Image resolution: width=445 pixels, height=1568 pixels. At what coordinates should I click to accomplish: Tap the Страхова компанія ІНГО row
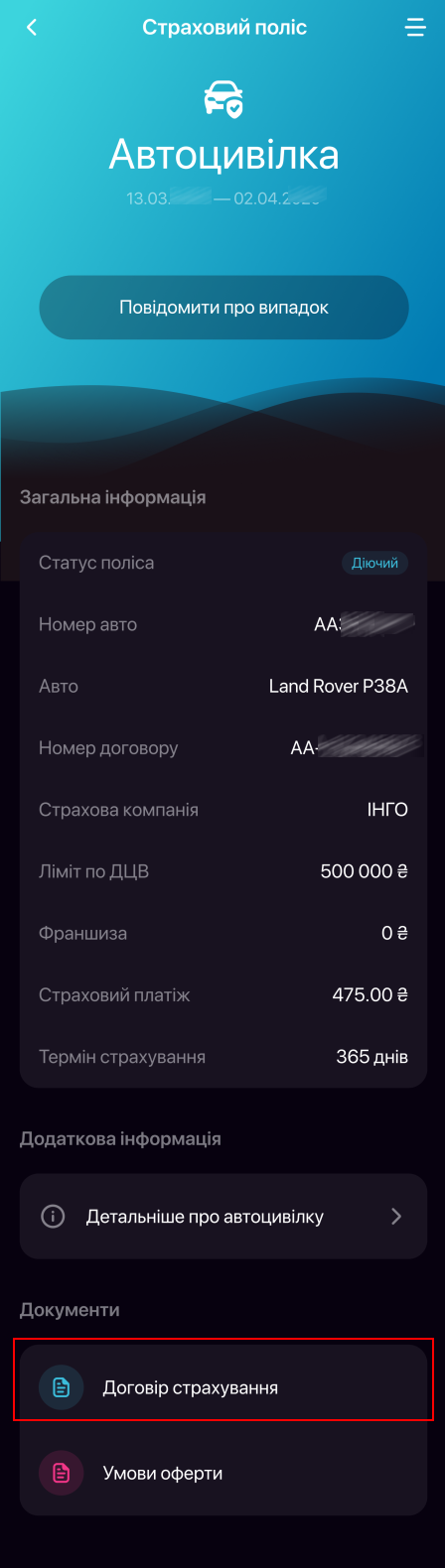223,810
